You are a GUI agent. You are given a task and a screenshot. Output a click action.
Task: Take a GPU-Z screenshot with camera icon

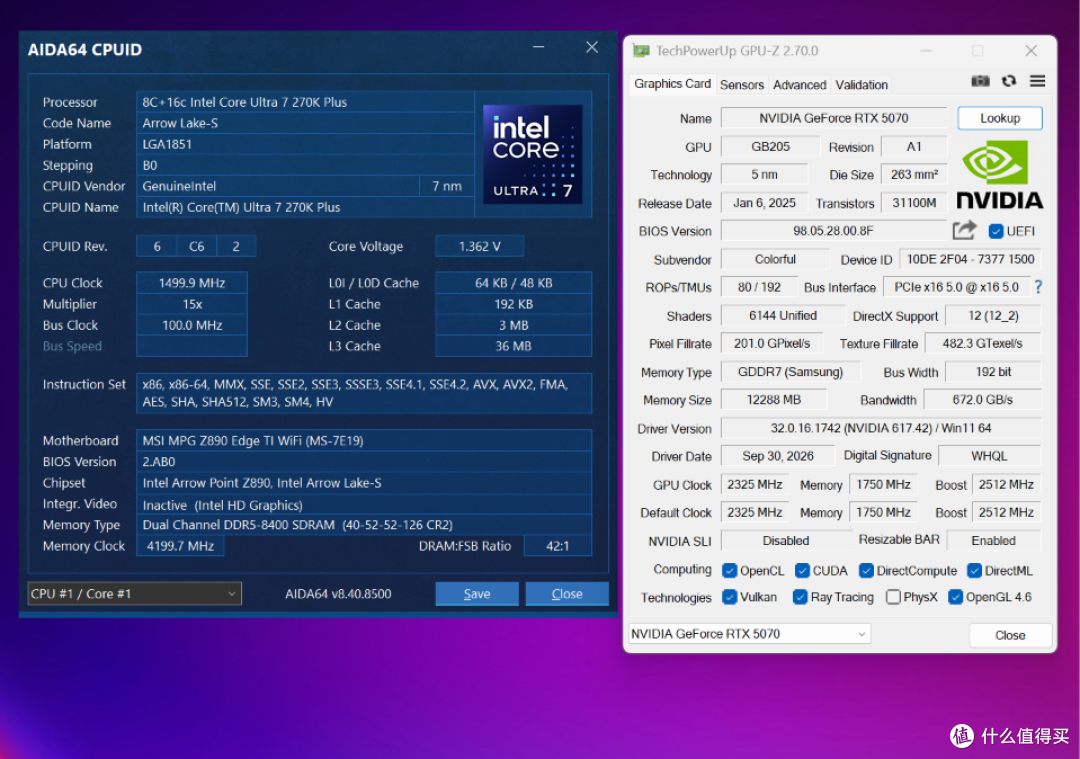click(980, 81)
